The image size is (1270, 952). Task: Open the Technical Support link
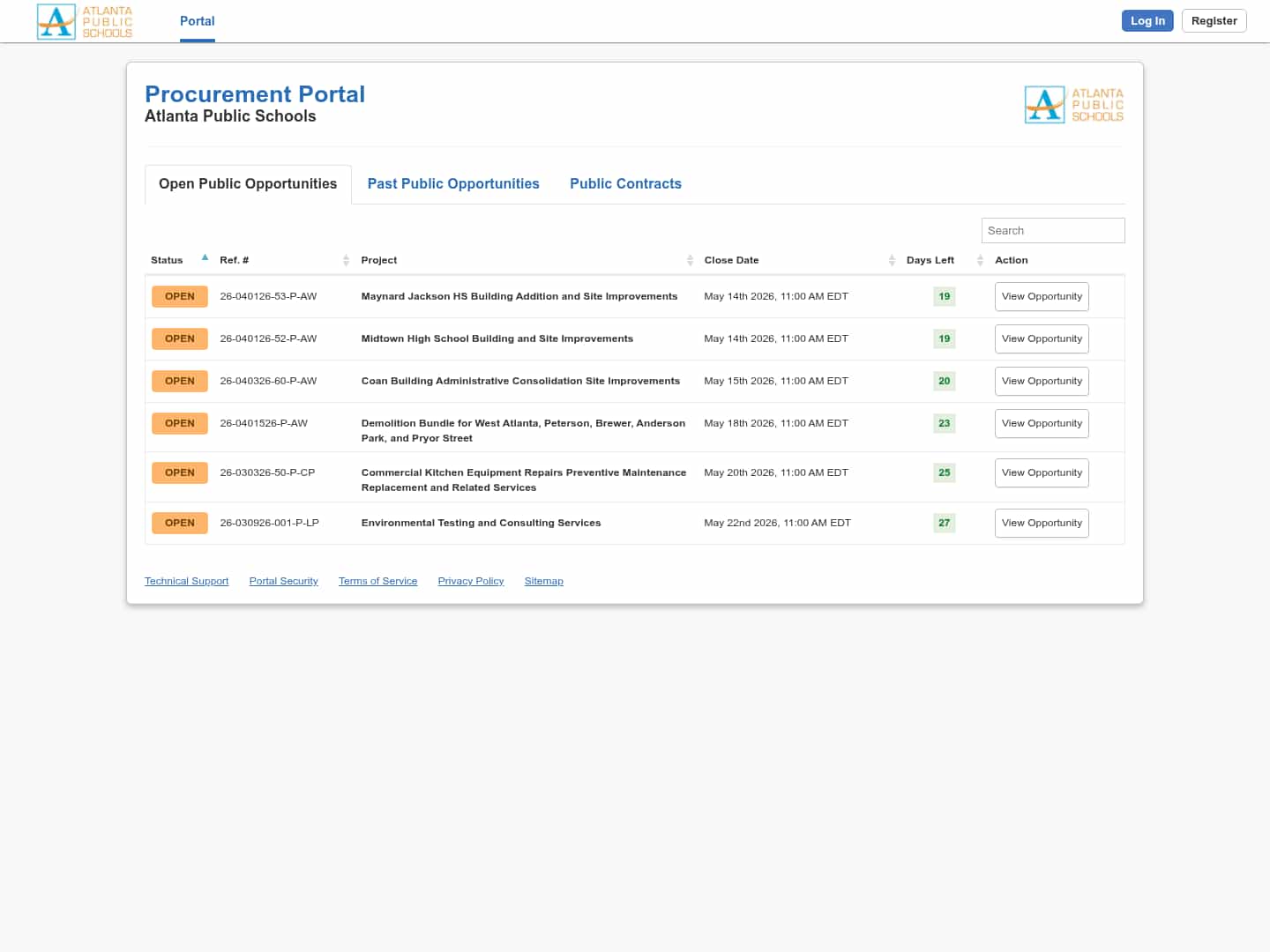tap(186, 581)
